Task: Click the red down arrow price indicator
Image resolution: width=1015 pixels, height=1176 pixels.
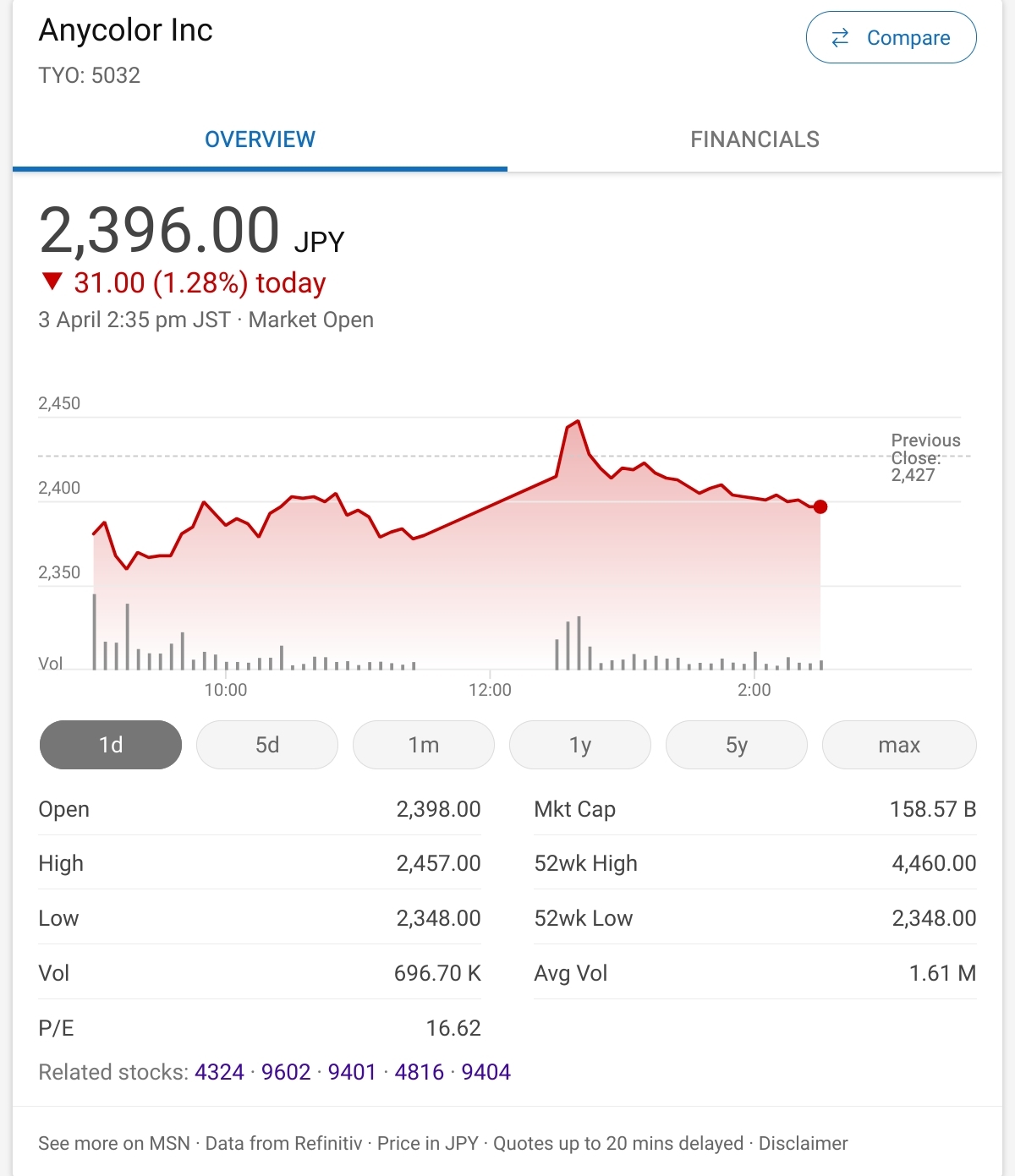Action: click(52, 282)
